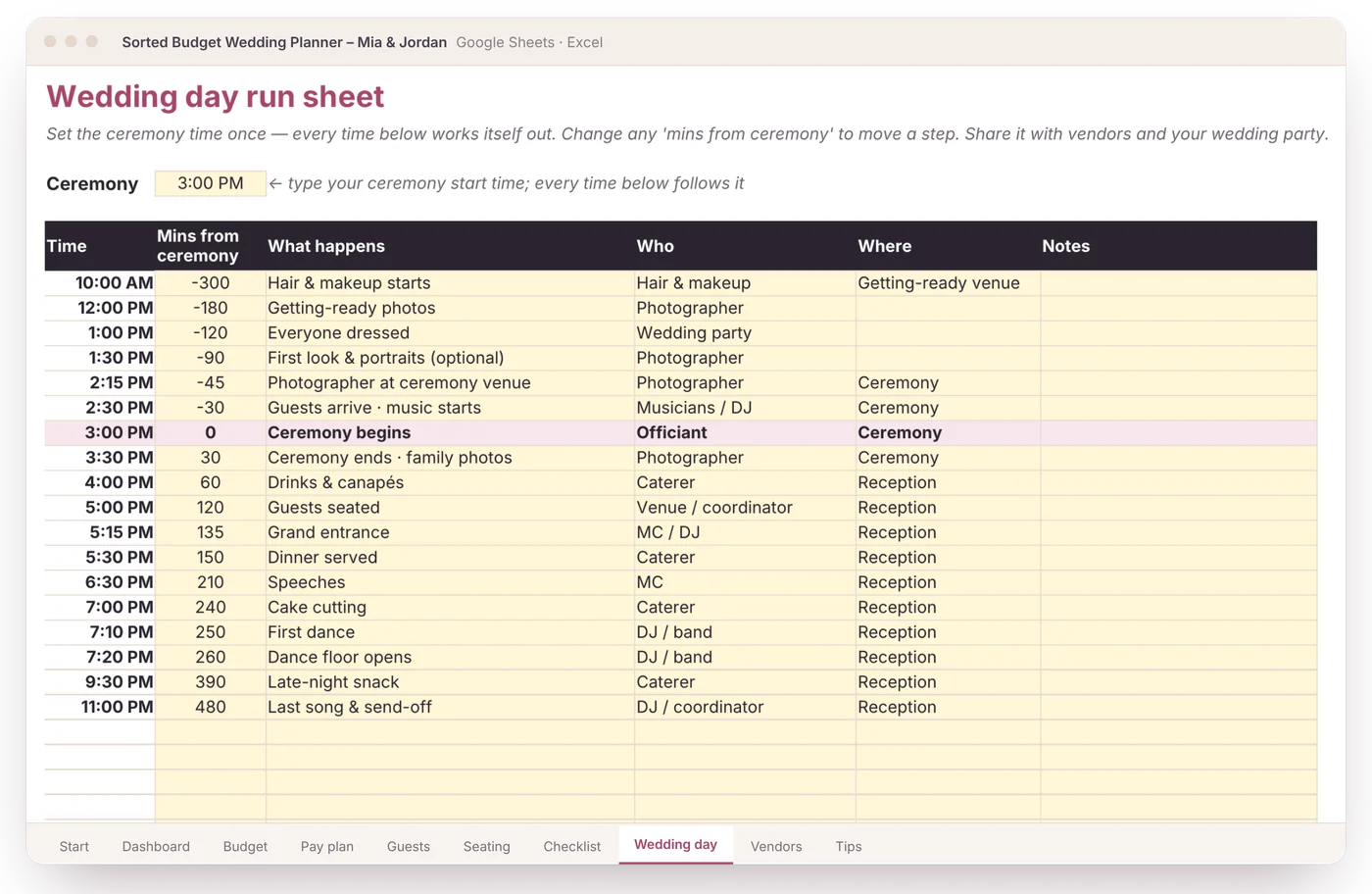
Task: Select the -300 mins cell
Action: [211, 283]
